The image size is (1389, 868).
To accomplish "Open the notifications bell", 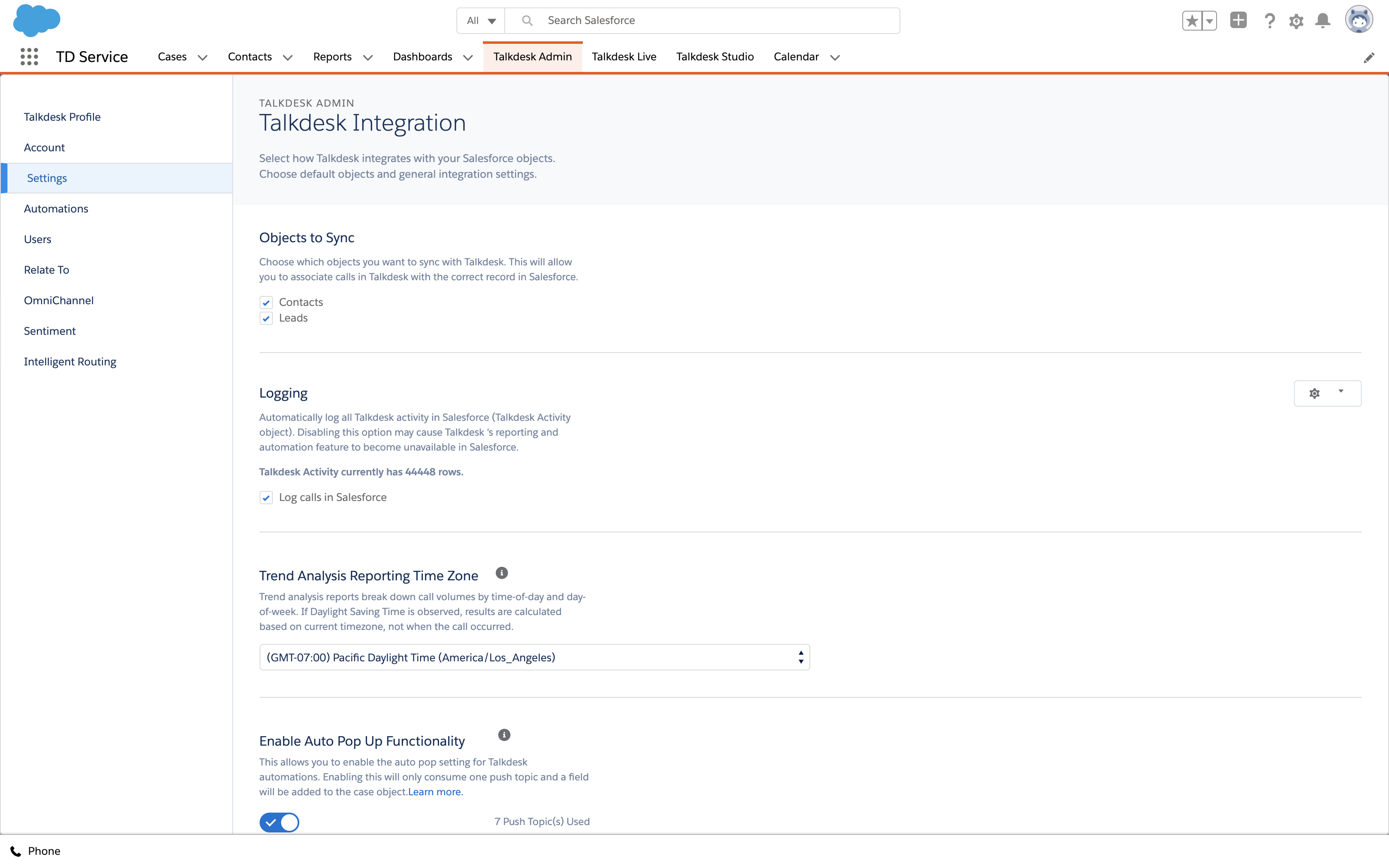I will (1323, 21).
